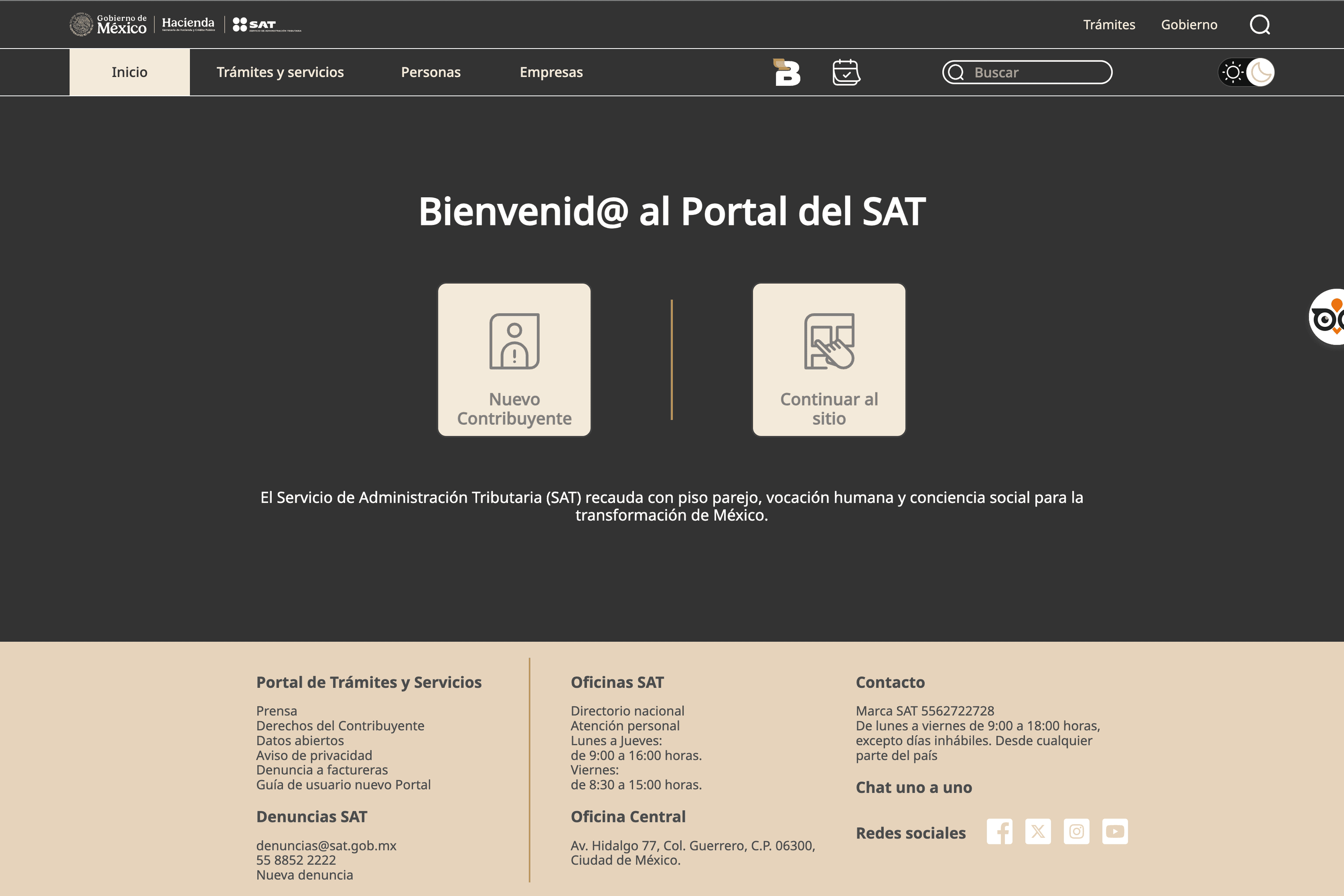Click the Continuar al sitio hand icon

(829, 341)
